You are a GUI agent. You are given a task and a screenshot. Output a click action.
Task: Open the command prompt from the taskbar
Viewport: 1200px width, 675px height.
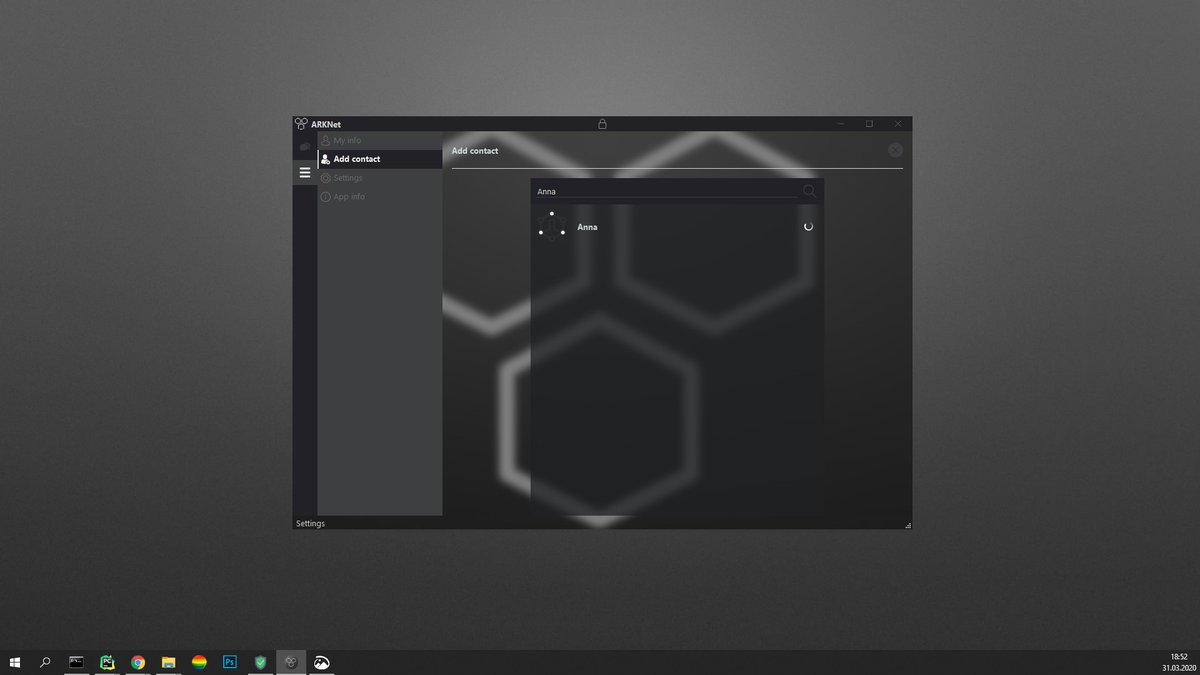pyautogui.click(x=76, y=662)
